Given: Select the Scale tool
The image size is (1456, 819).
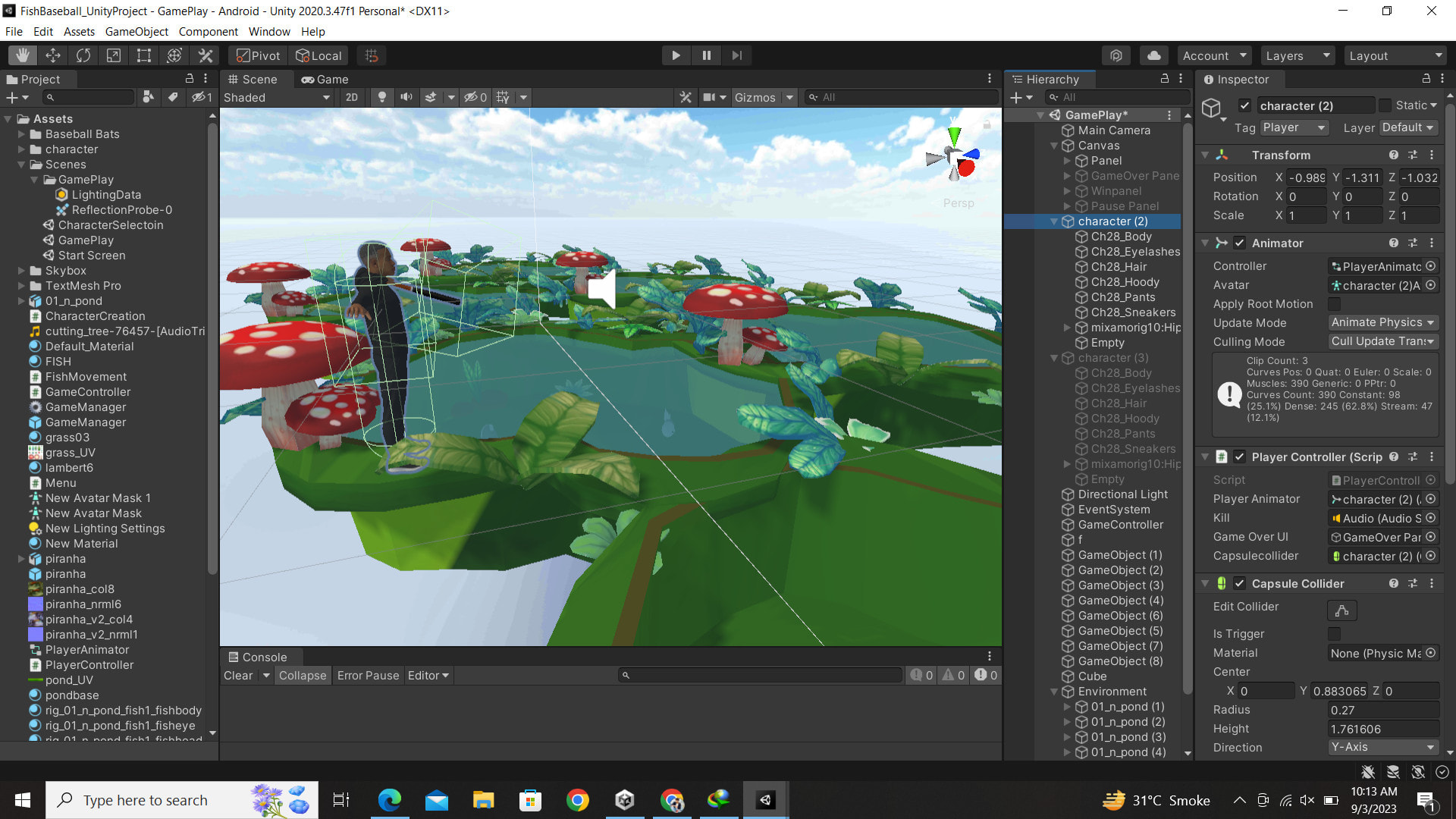Looking at the screenshot, I should pyautogui.click(x=114, y=55).
